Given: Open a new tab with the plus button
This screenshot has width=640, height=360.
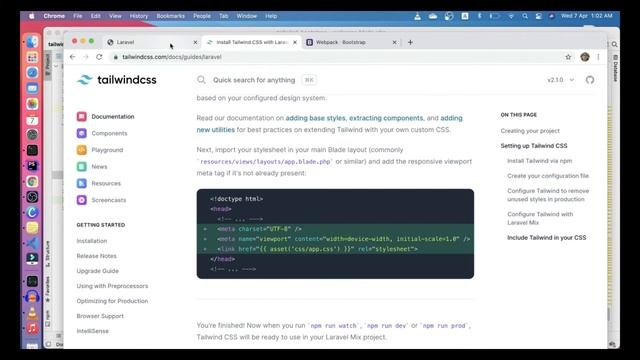Looking at the screenshot, I should point(410,42).
